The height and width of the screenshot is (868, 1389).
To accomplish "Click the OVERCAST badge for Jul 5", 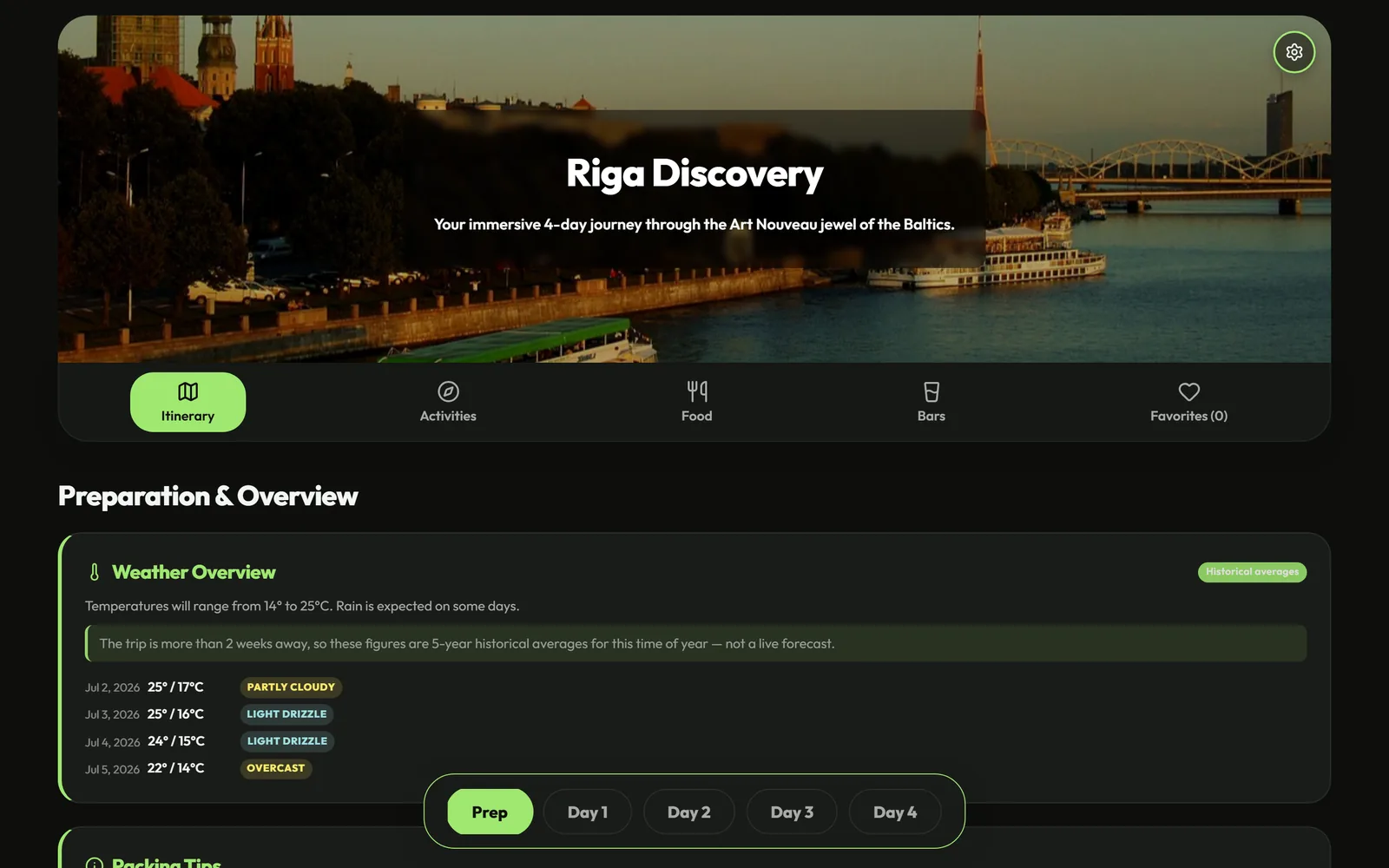I will click(x=275, y=768).
